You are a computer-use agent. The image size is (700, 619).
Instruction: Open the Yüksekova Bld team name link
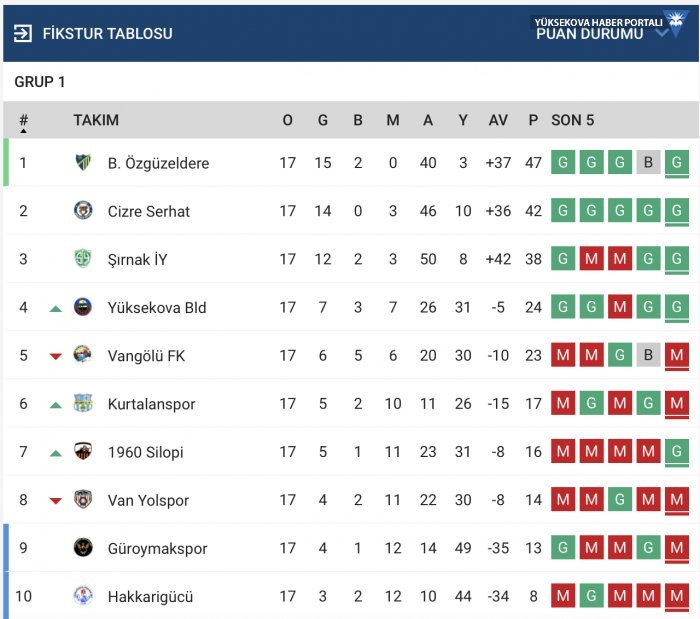pyautogui.click(x=157, y=308)
